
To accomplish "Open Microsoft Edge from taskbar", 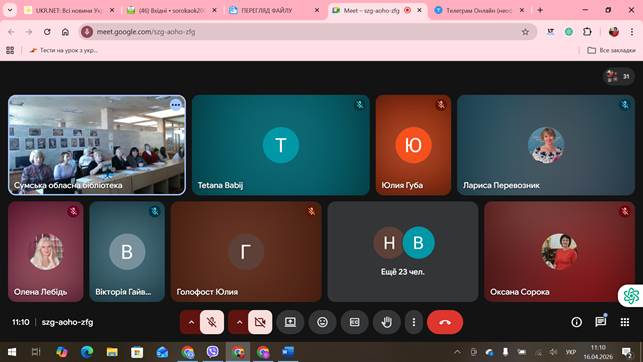I will tap(87, 352).
